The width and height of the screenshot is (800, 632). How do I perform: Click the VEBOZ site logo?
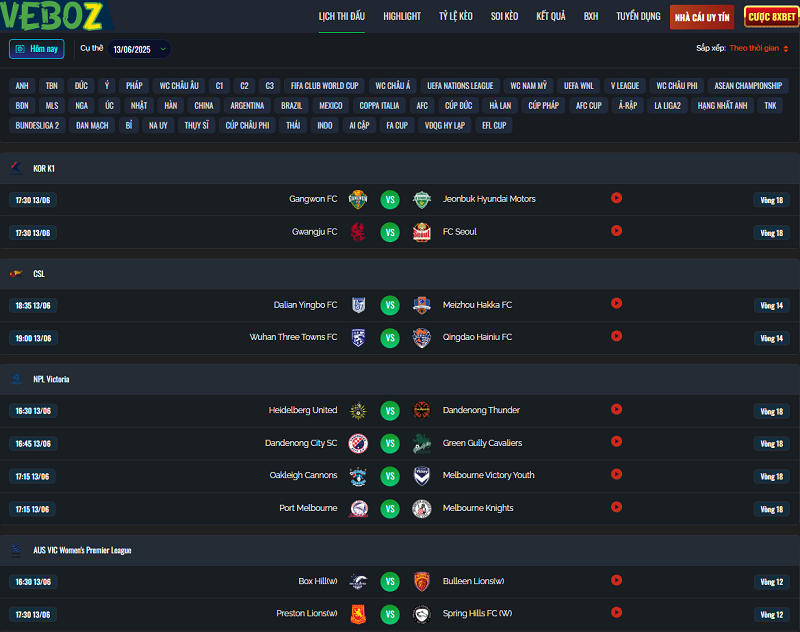(53, 15)
